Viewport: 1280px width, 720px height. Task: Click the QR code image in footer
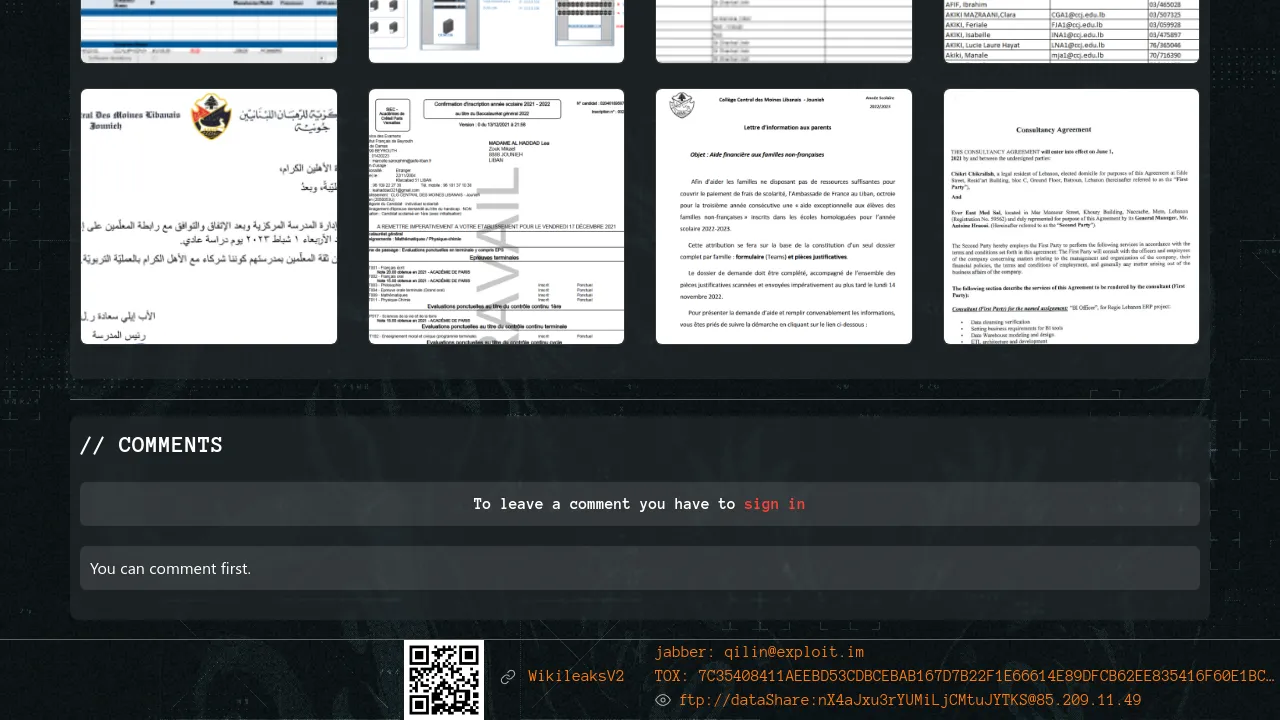(444, 679)
